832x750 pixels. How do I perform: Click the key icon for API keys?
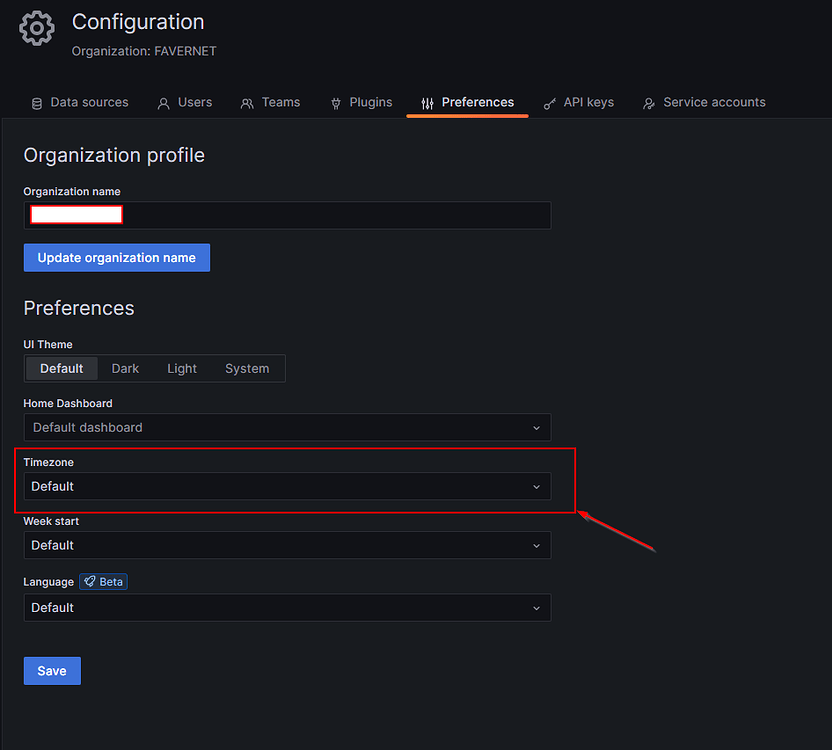(x=549, y=102)
